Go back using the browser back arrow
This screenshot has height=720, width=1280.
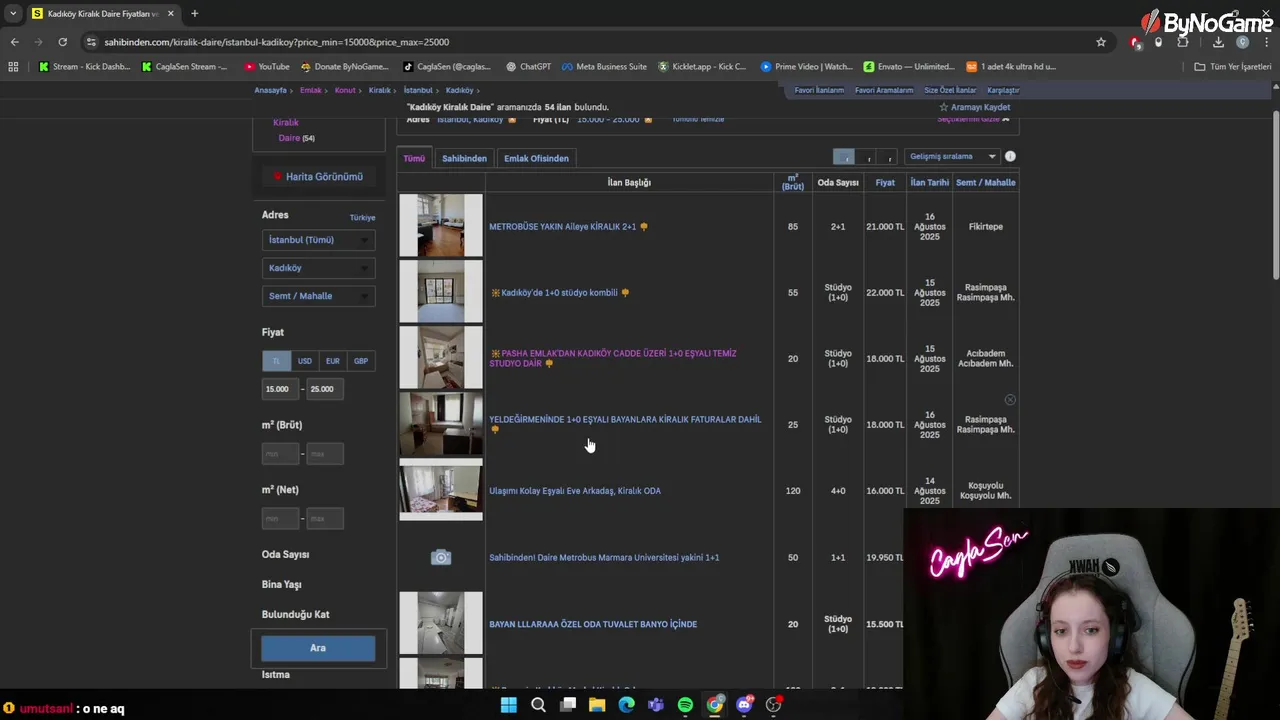[14, 42]
